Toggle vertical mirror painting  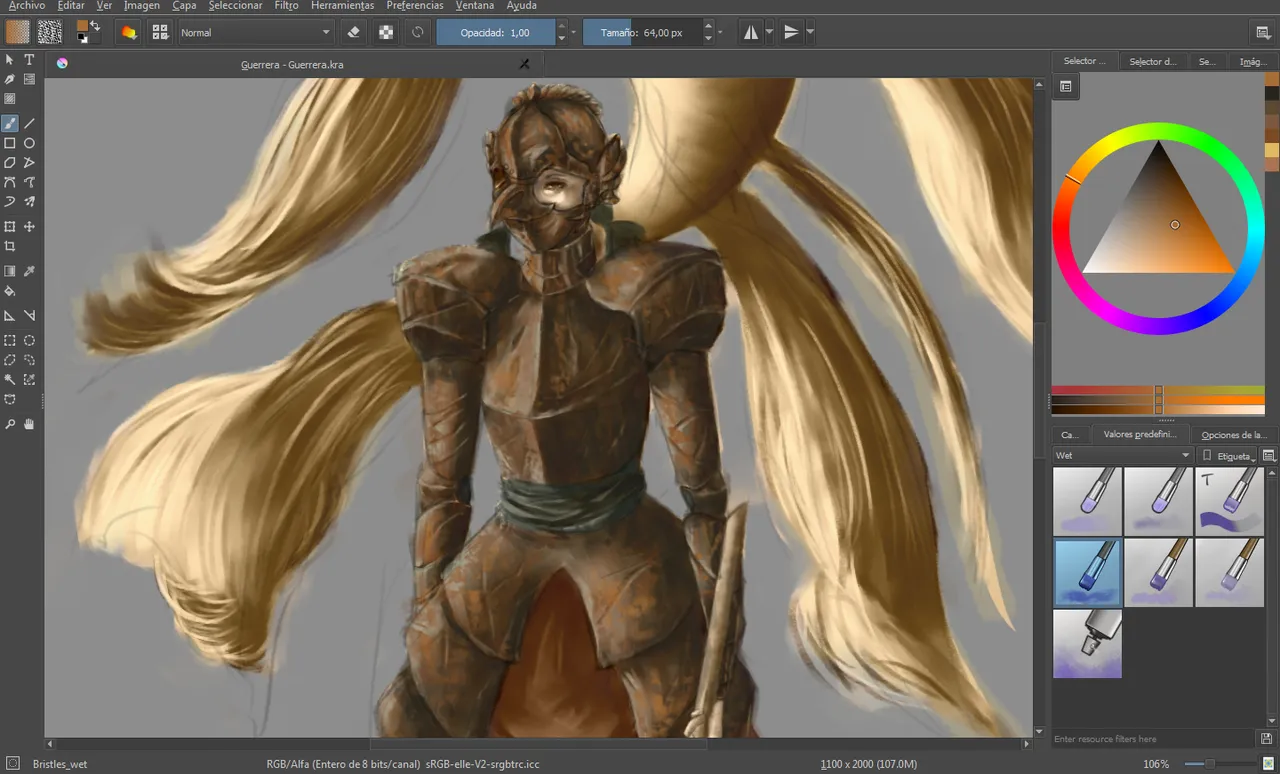pyautogui.click(x=791, y=32)
